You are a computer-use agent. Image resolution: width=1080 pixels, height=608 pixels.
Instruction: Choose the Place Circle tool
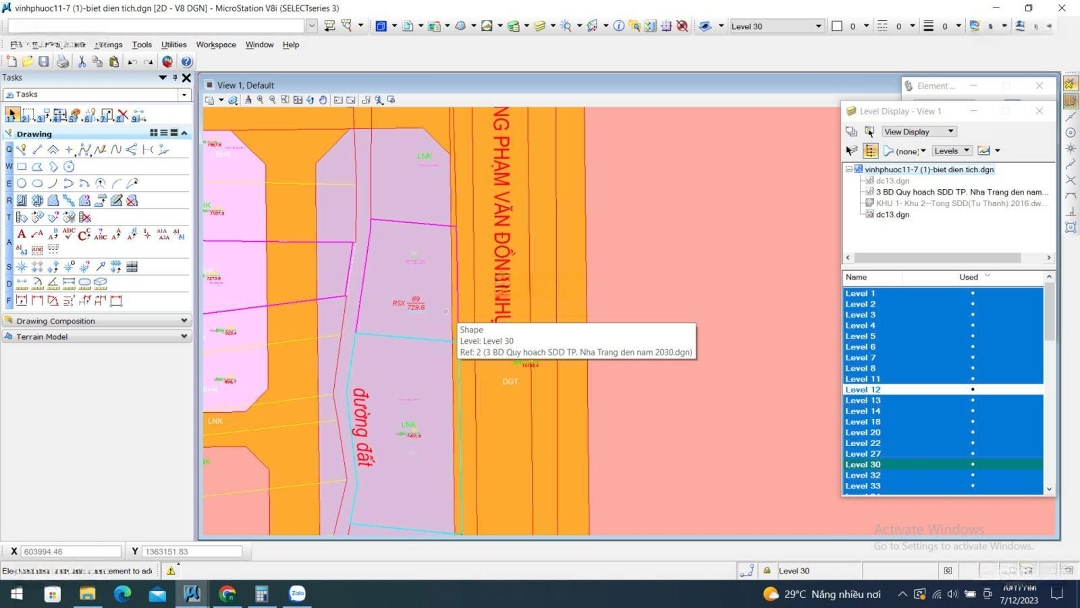click(21, 184)
